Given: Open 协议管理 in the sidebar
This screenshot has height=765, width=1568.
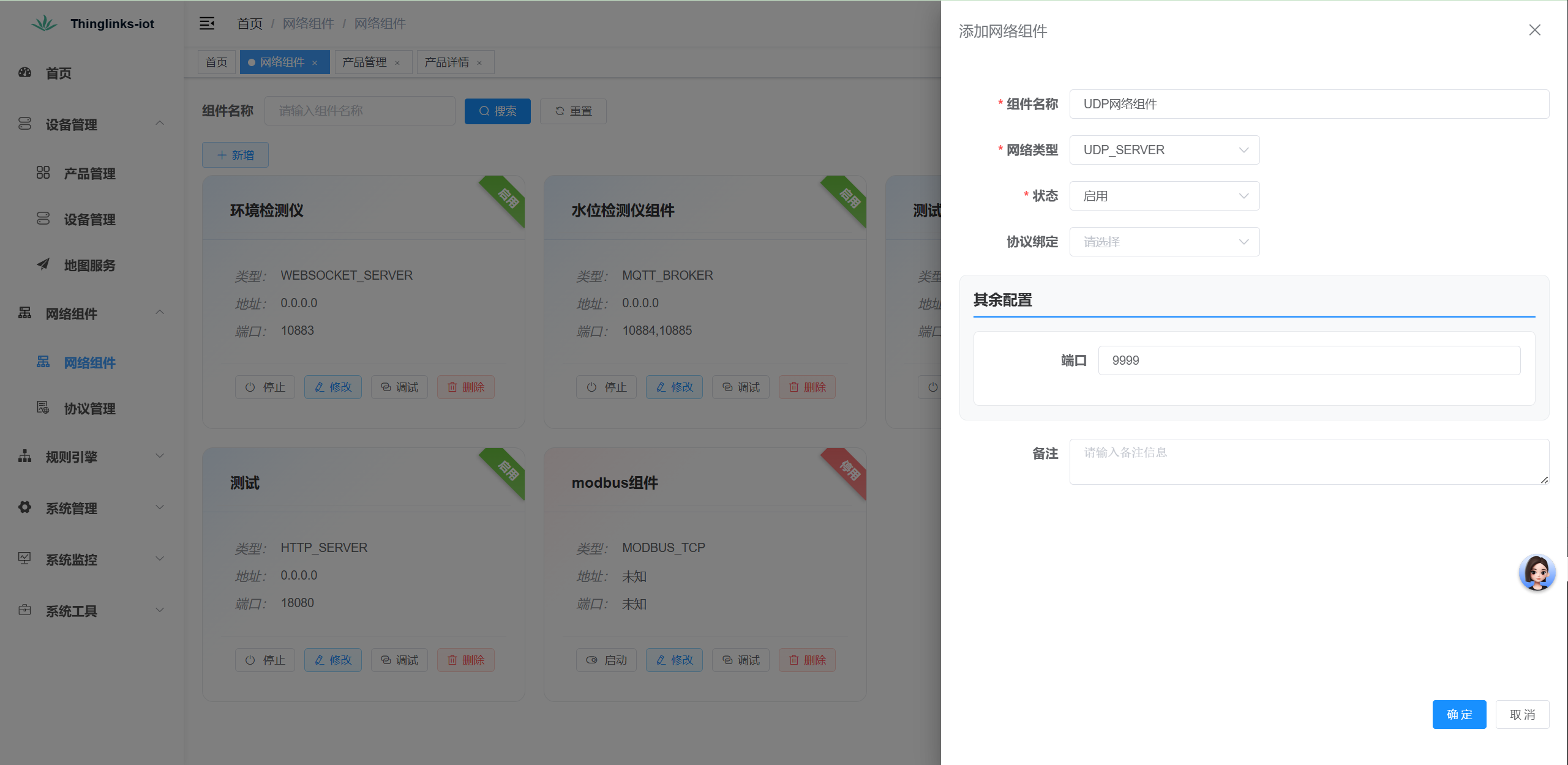Looking at the screenshot, I should click(89, 408).
